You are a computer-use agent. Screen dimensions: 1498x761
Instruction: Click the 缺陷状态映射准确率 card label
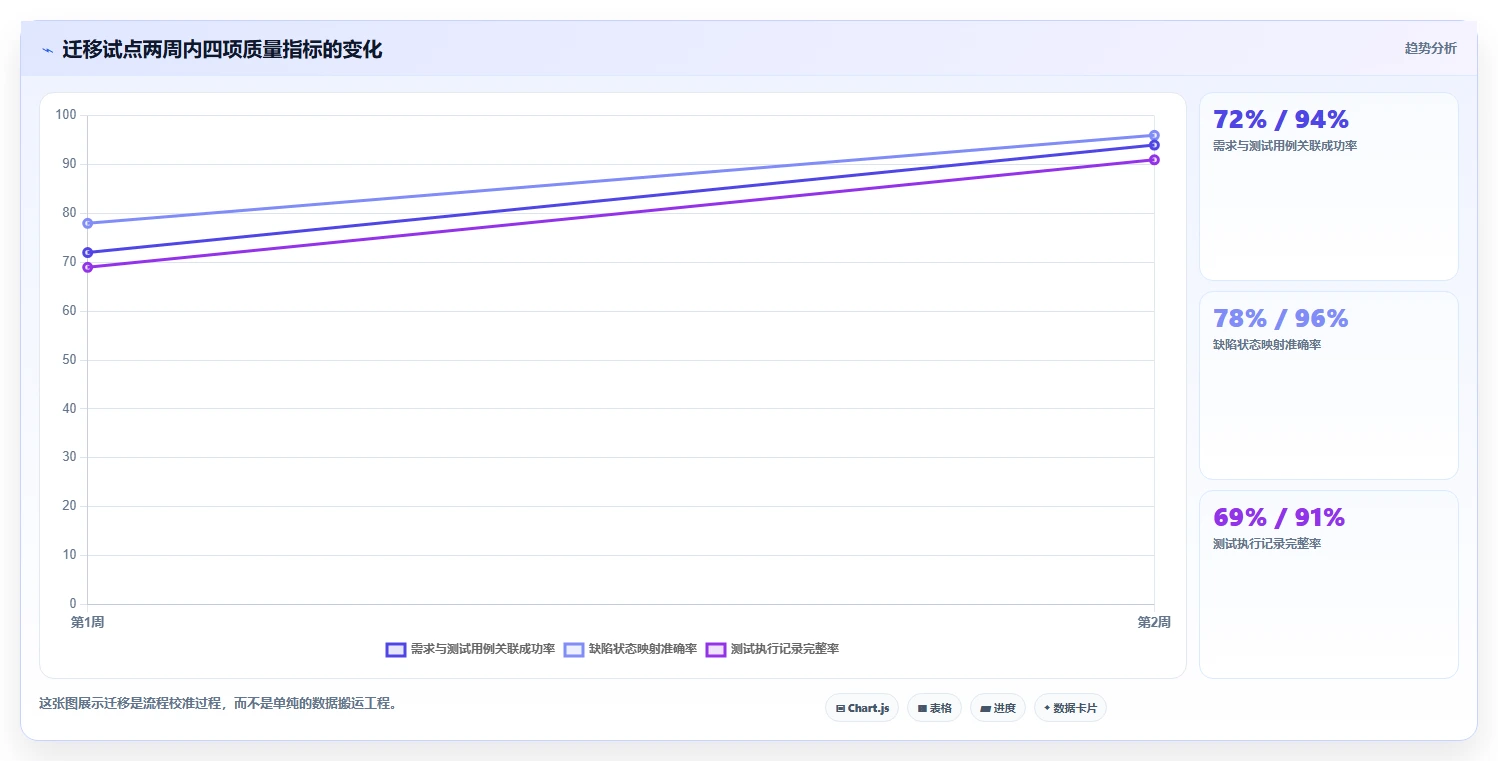coord(1267,345)
